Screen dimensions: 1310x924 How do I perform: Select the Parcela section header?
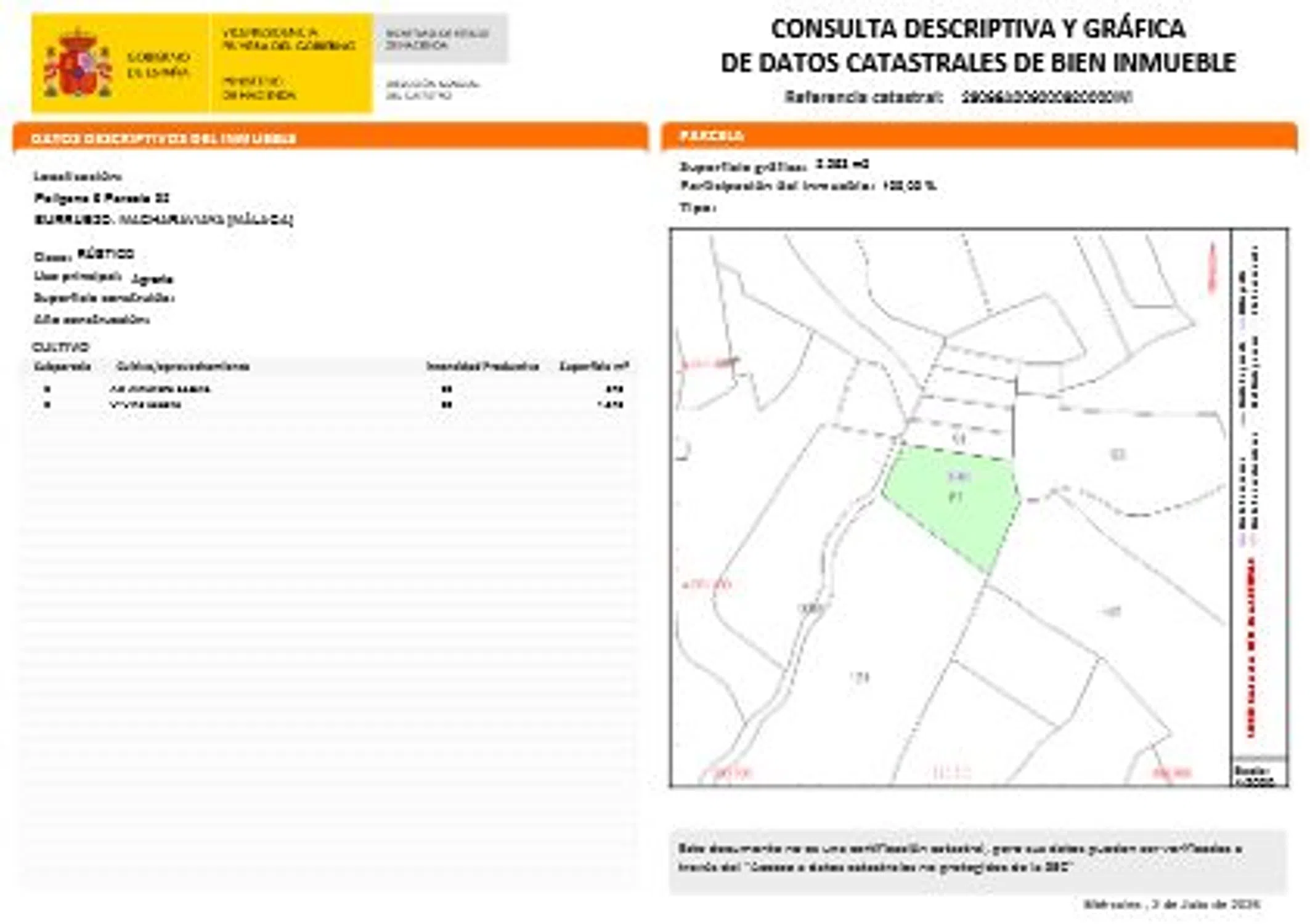click(x=712, y=136)
